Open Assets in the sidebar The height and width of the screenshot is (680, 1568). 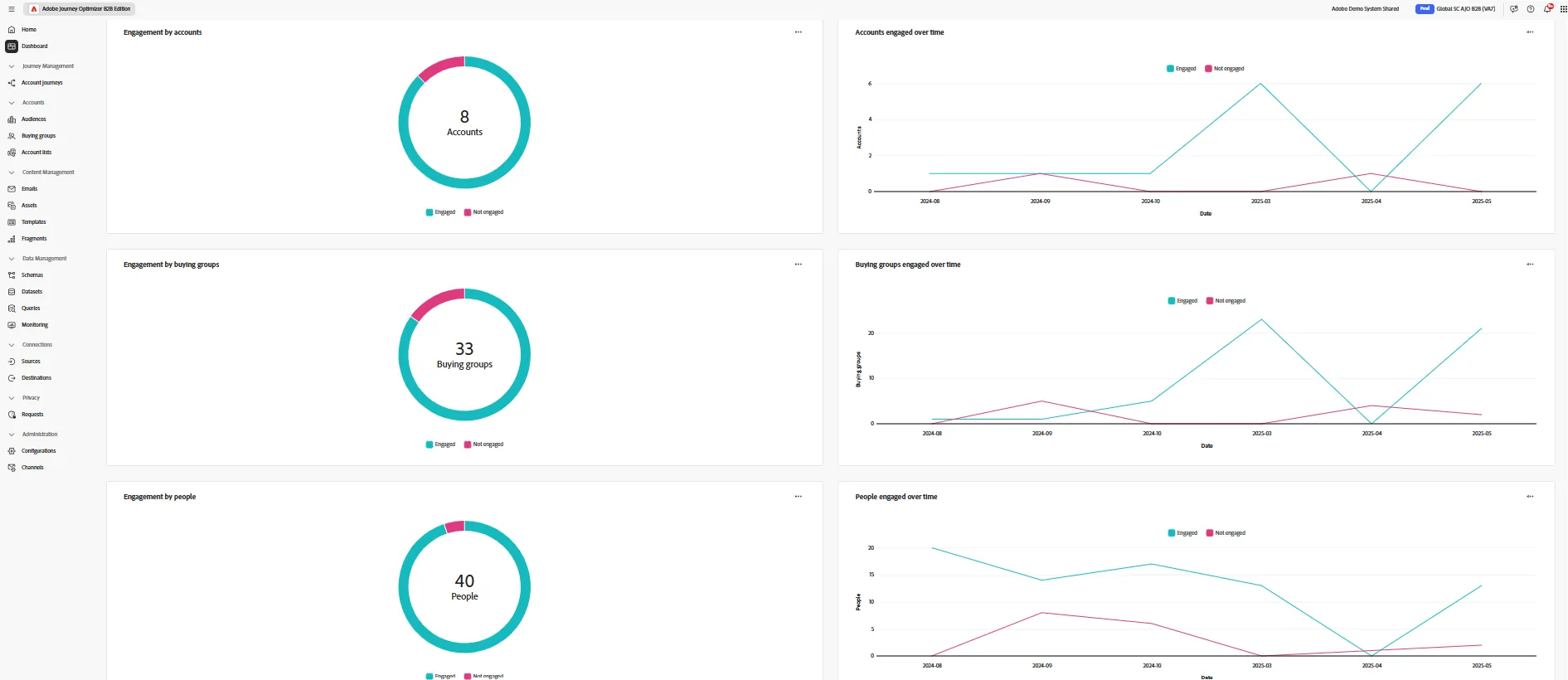(22, 206)
